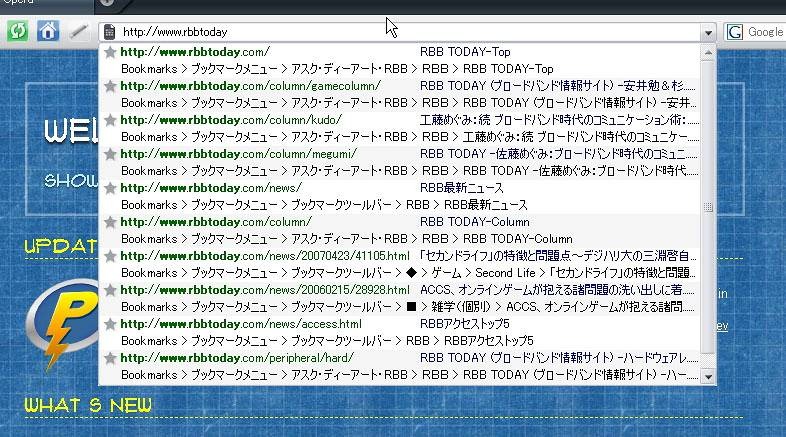
Task: Click star icon for column/gamecolumn suggestion
Action: (110, 86)
